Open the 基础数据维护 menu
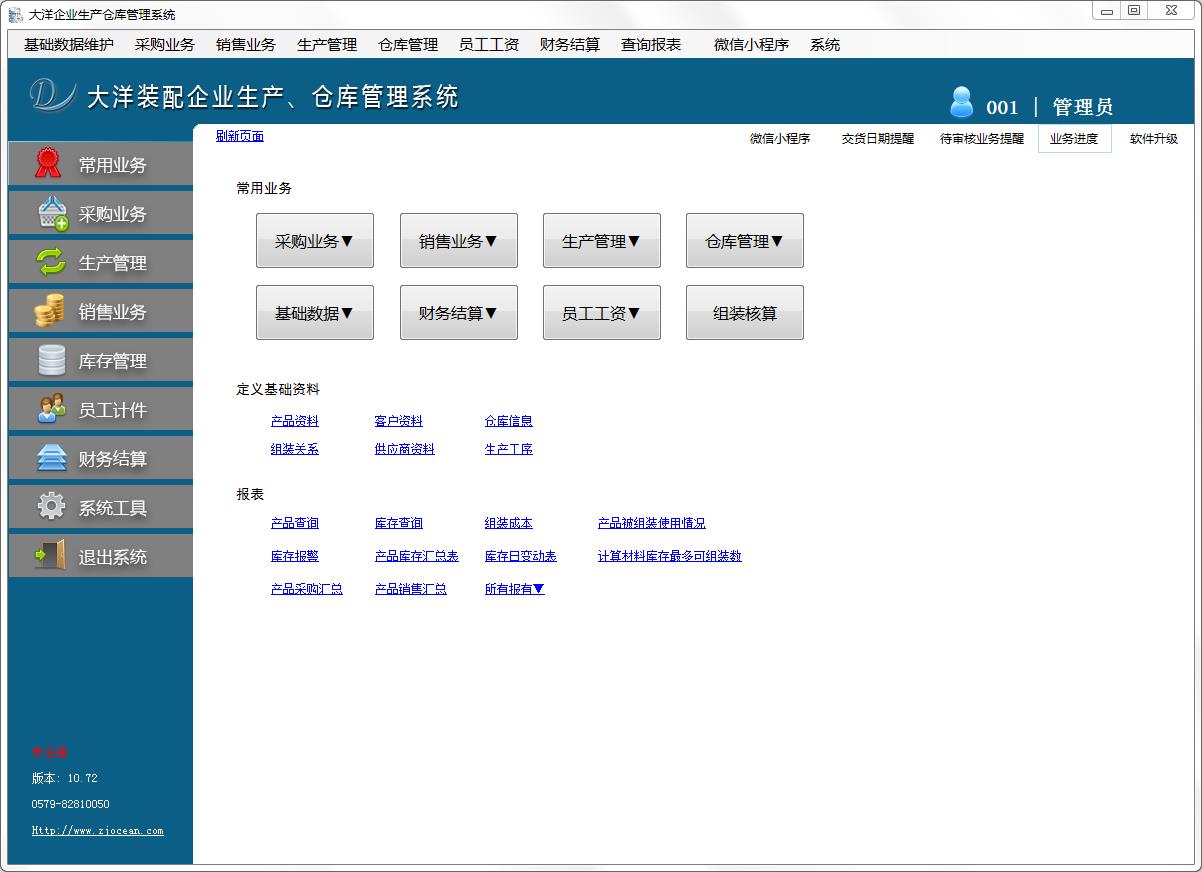Viewport: 1202px width, 872px height. (69, 45)
